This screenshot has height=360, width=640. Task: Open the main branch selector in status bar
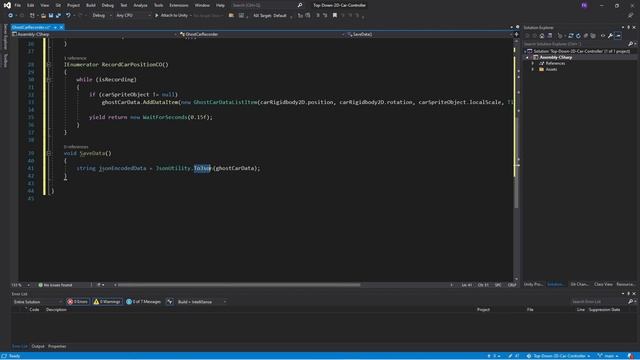(x=608, y=356)
